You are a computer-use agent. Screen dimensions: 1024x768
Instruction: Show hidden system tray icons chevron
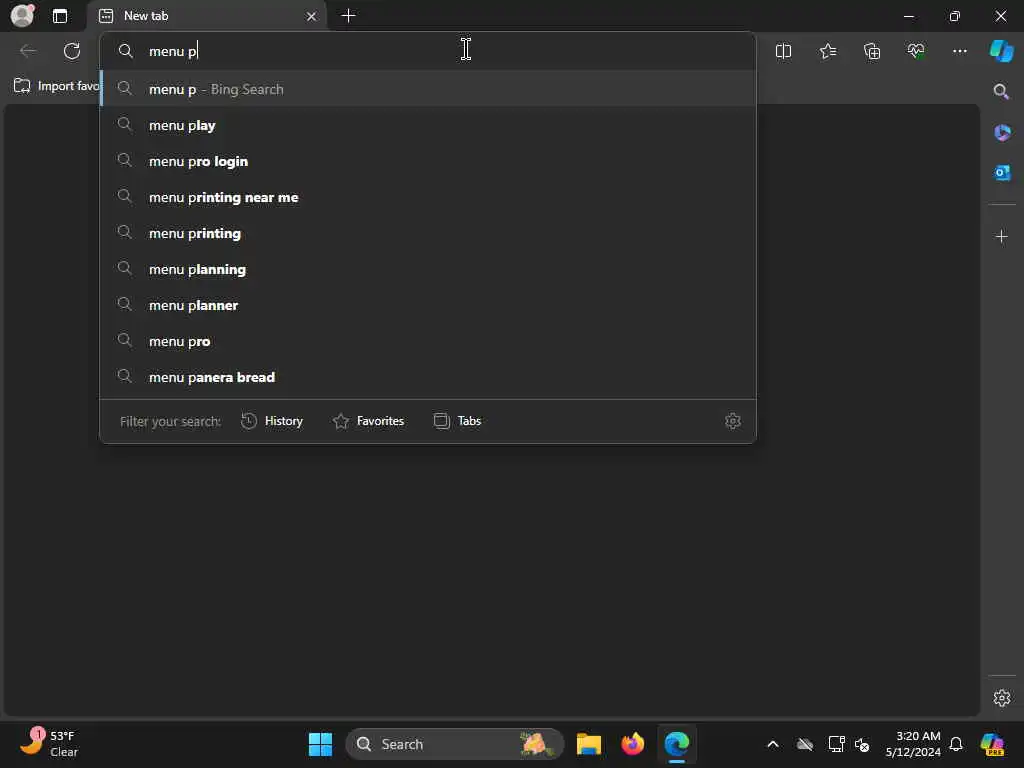(x=773, y=744)
